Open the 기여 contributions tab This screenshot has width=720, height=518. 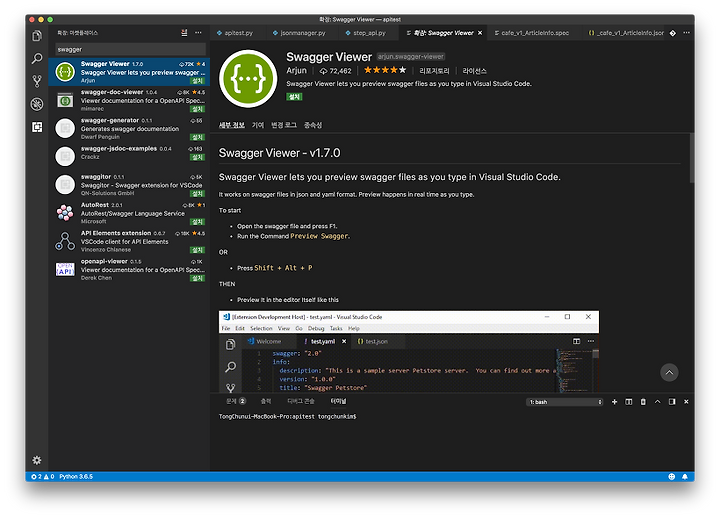(258, 125)
